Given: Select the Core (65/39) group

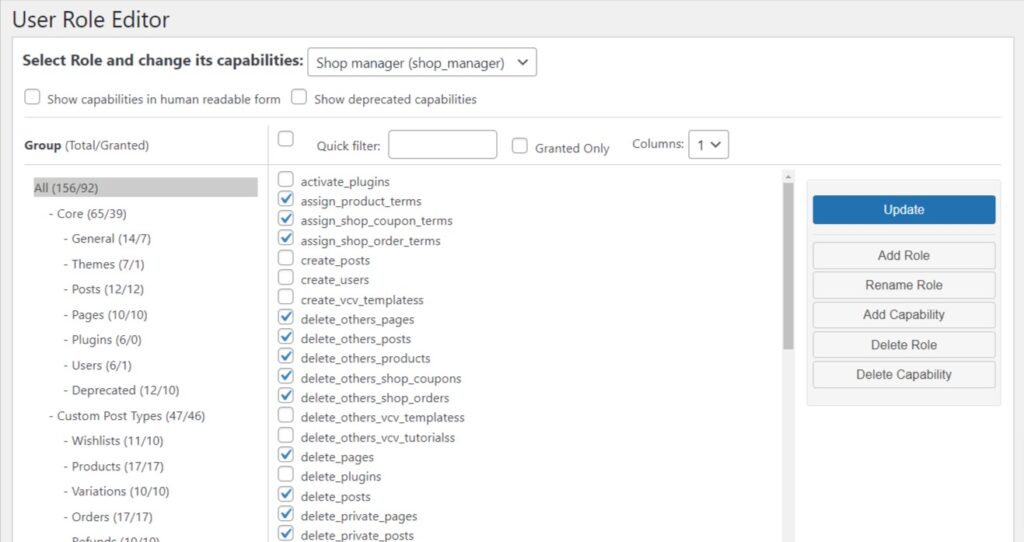Looking at the screenshot, I should coord(91,214).
